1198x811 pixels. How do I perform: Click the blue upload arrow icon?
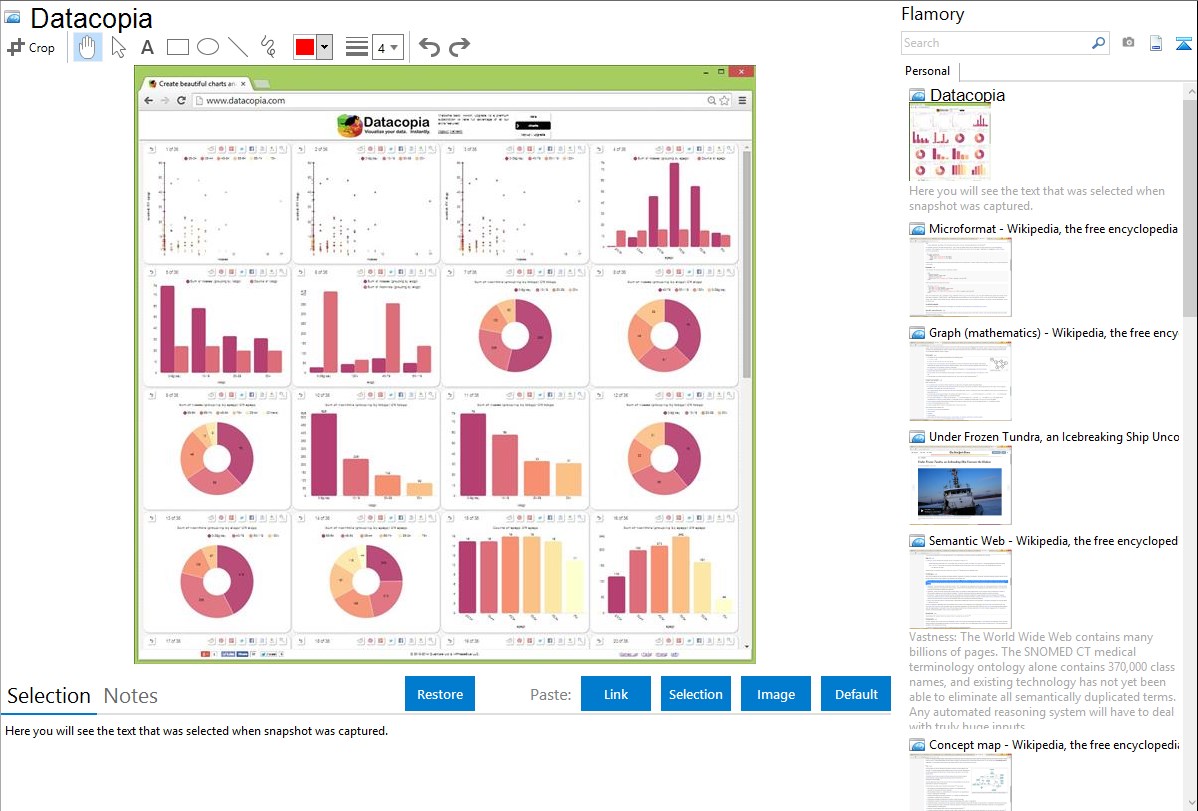1183,44
